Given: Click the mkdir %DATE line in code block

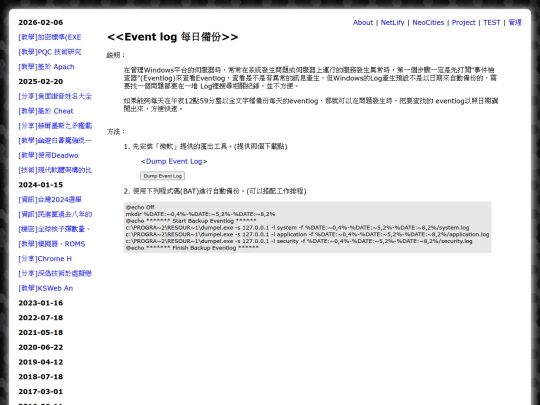Looking at the screenshot, I should (200, 214).
